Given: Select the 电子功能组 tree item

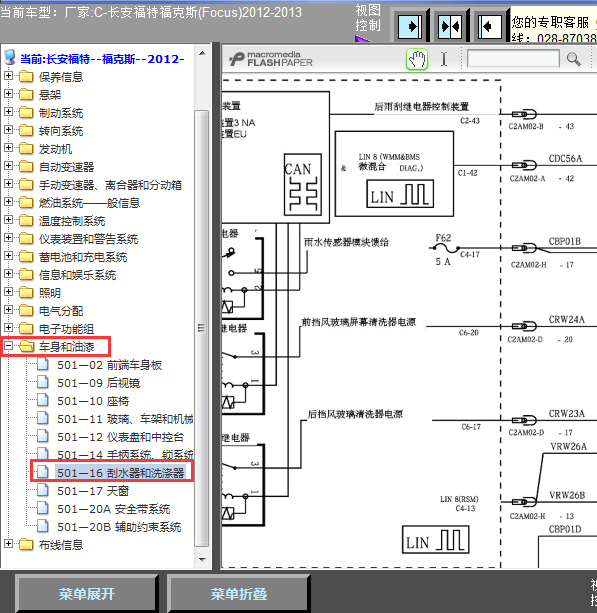Looking at the screenshot, I should click(66, 329).
